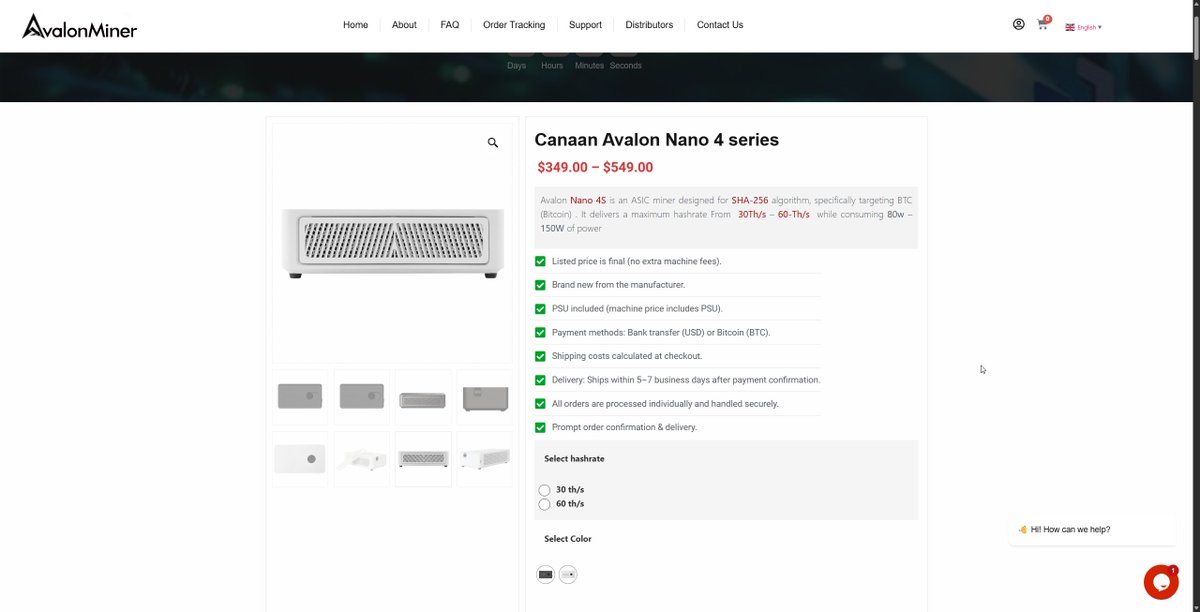Select the 60 th/s hashrate option
1200x612 pixels.
click(544, 504)
